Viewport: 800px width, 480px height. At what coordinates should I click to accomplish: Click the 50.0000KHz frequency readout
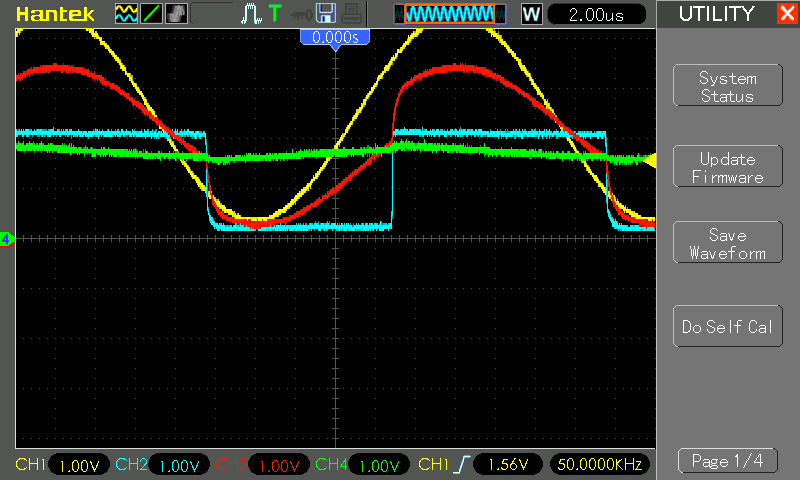tap(599, 465)
